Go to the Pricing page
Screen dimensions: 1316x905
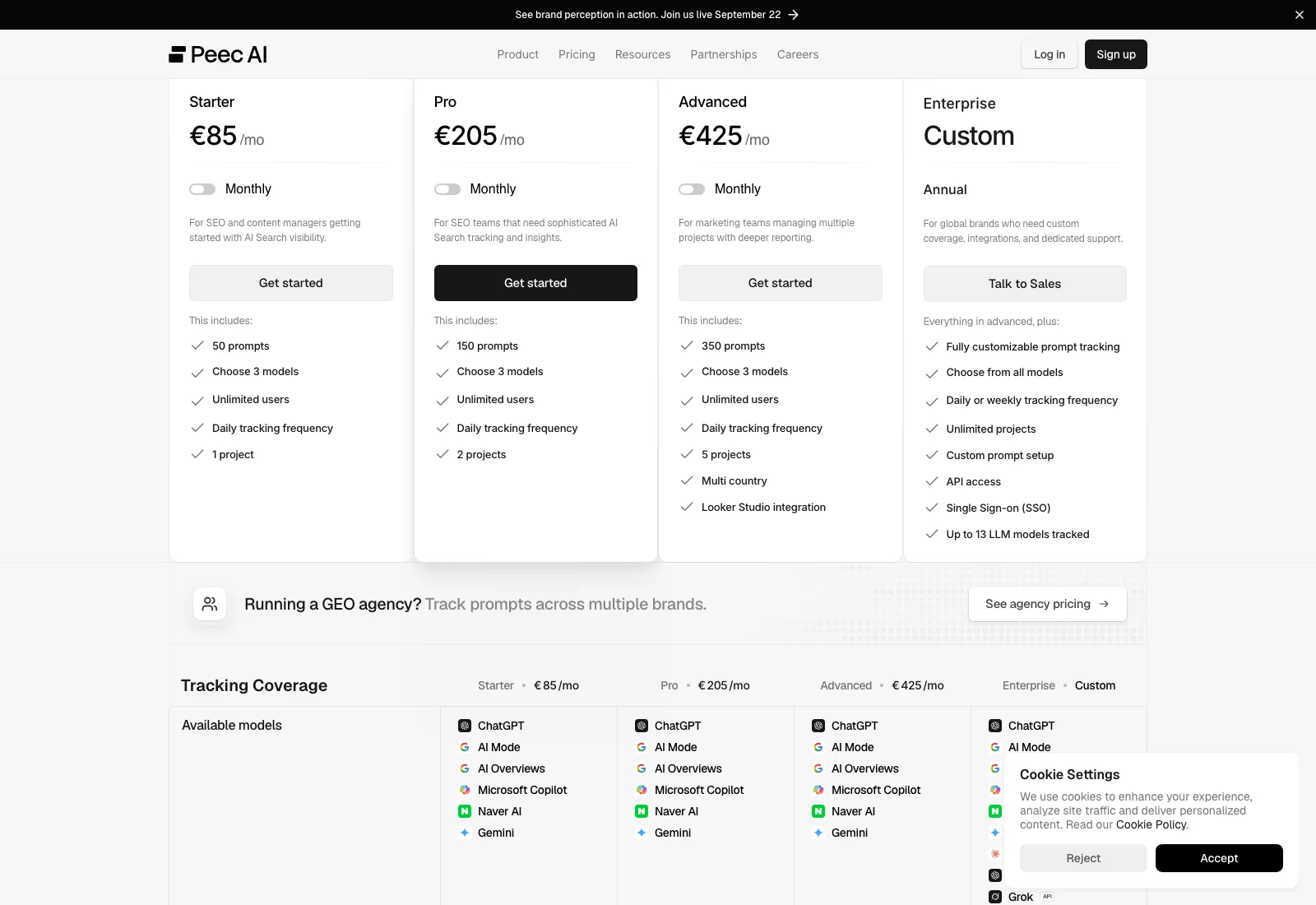(577, 54)
